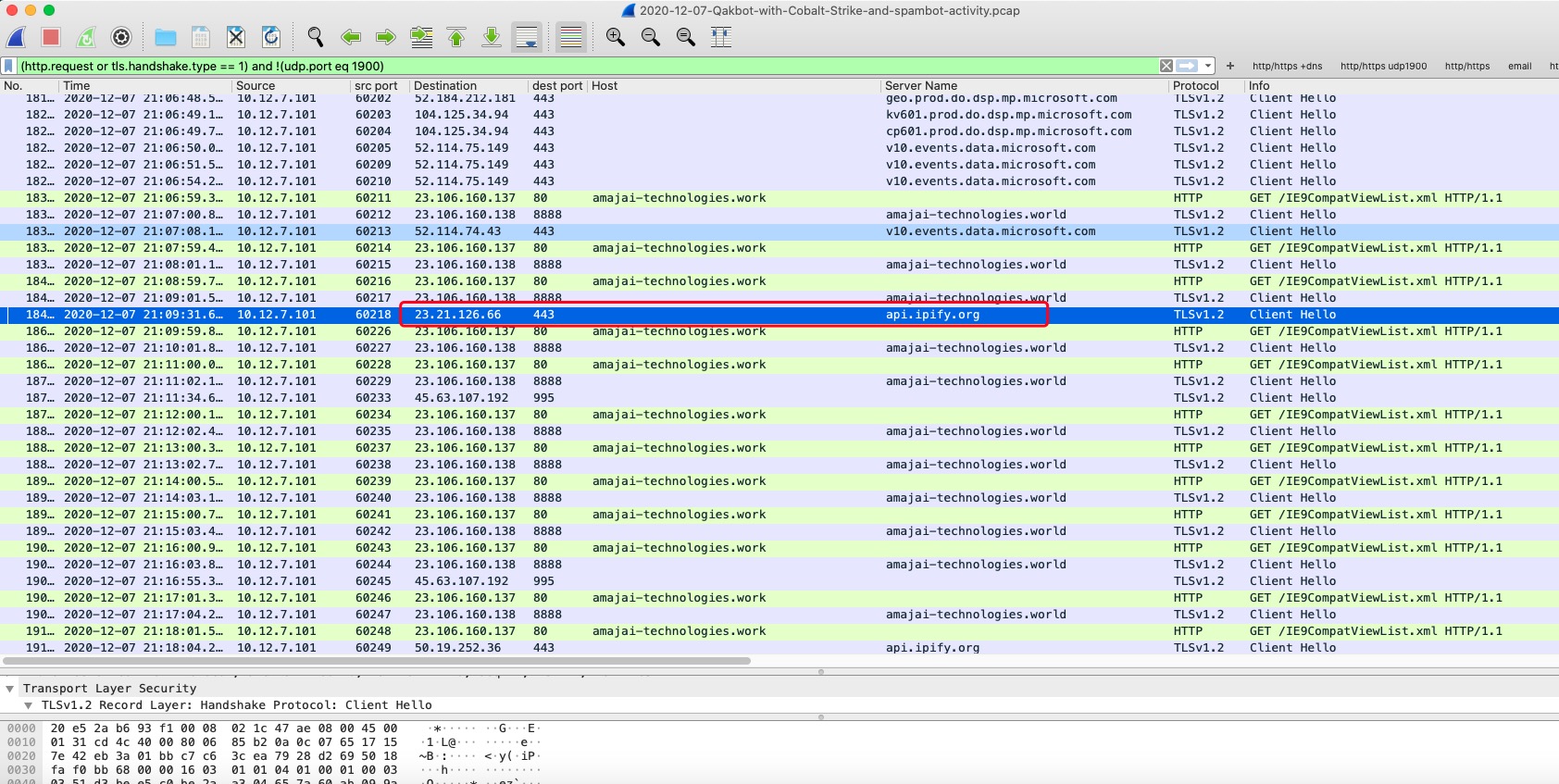Sort by the No. column header
This screenshot has height=784, width=1559.
30,86
